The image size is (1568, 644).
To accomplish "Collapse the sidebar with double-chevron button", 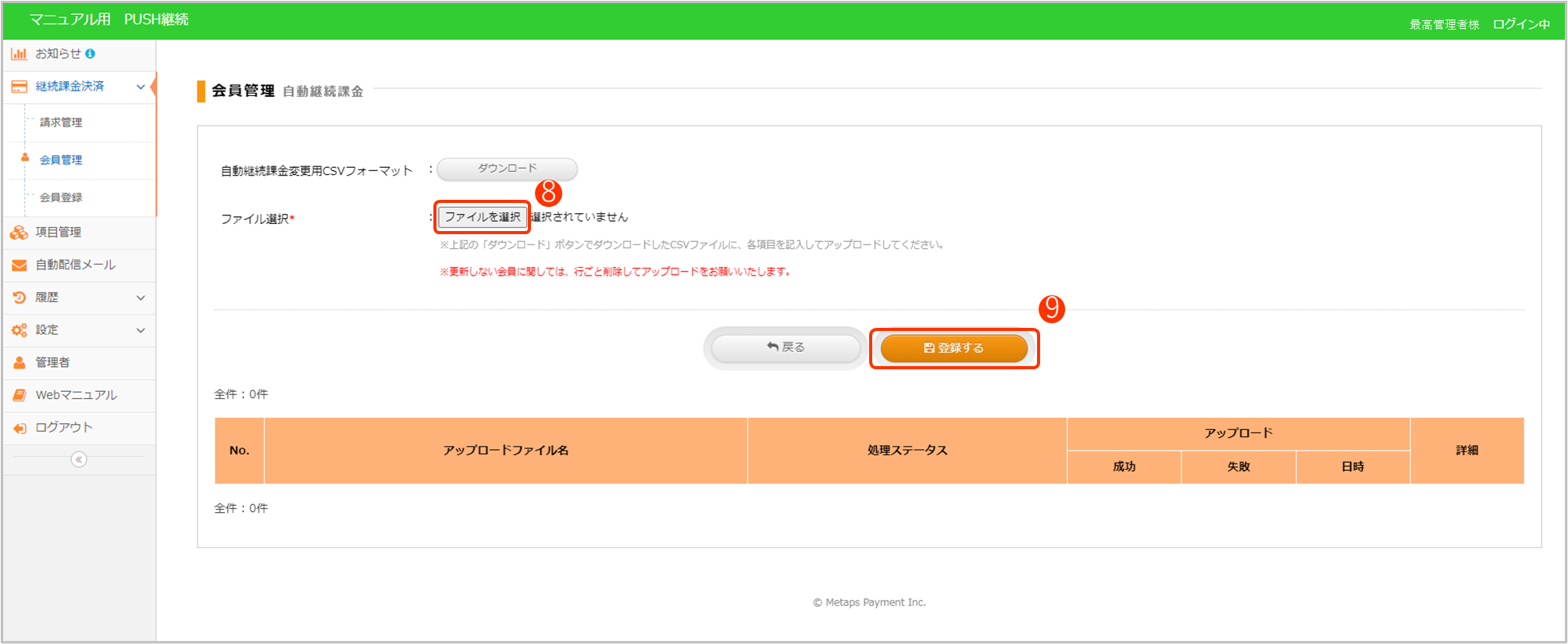I will [x=79, y=460].
